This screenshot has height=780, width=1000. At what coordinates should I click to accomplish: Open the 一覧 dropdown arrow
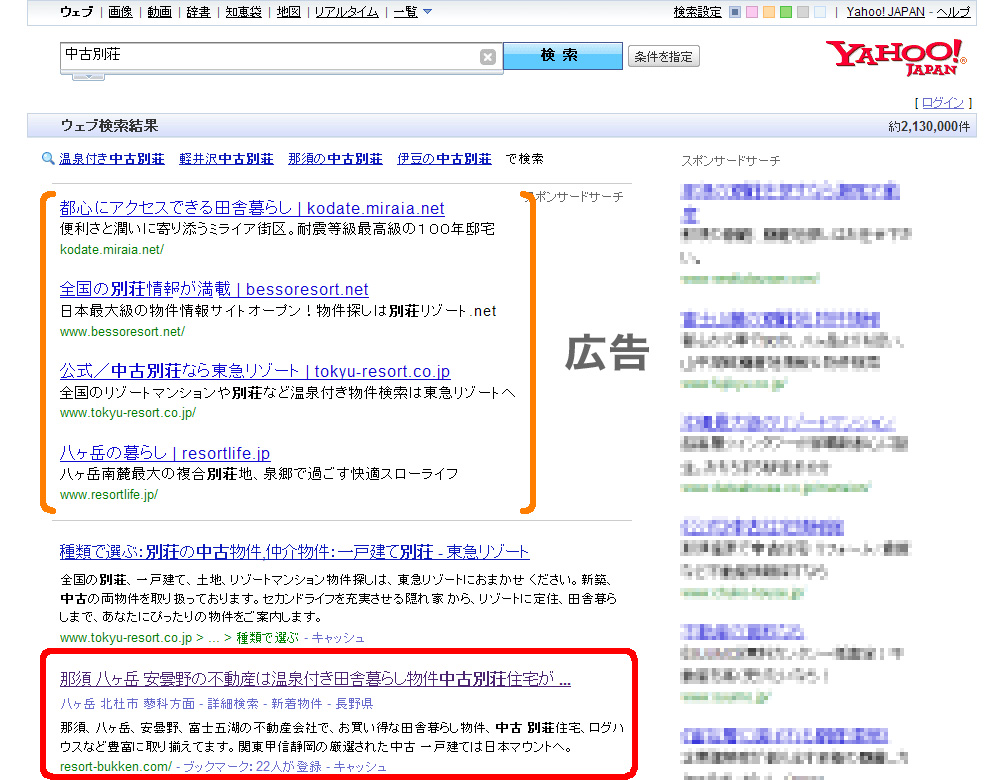tap(427, 11)
